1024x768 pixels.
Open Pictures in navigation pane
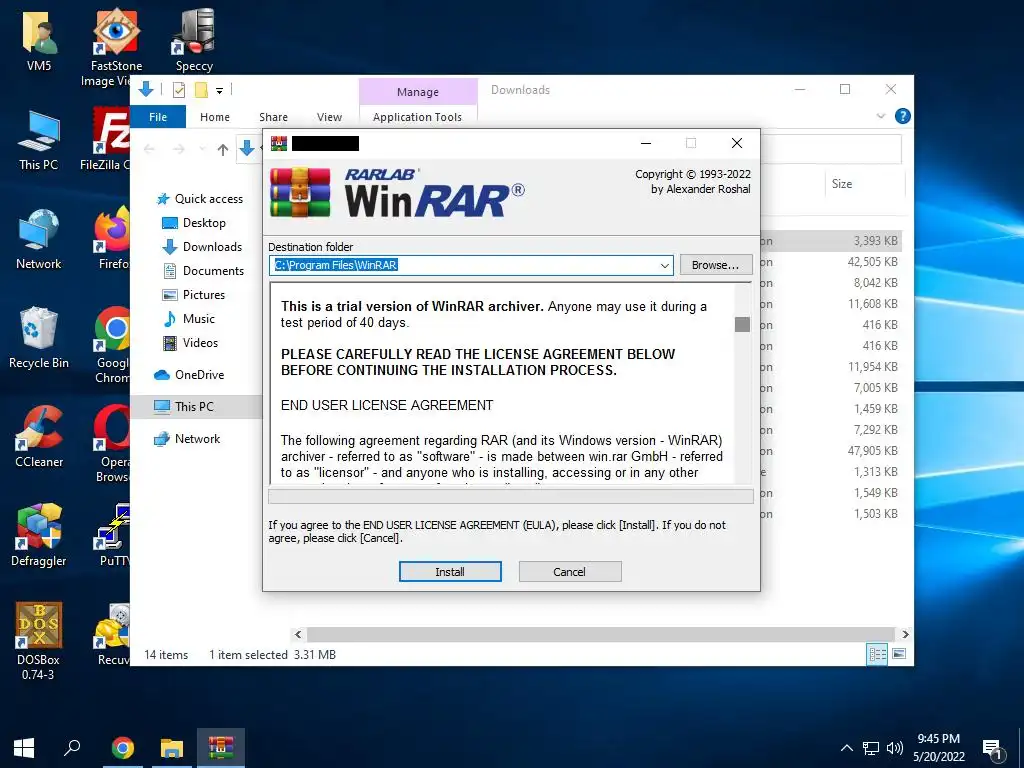click(x=194, y=295)
